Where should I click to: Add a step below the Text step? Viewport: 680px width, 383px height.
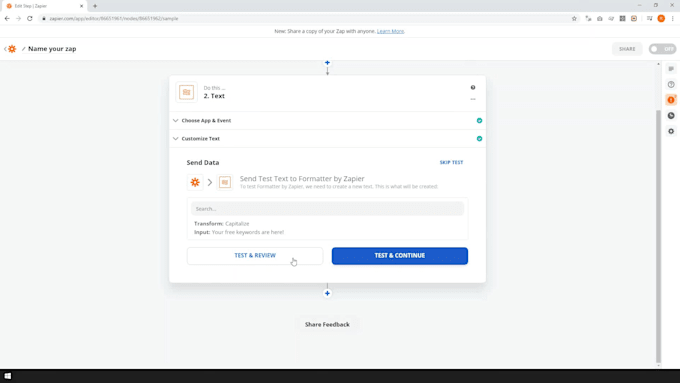327,294
